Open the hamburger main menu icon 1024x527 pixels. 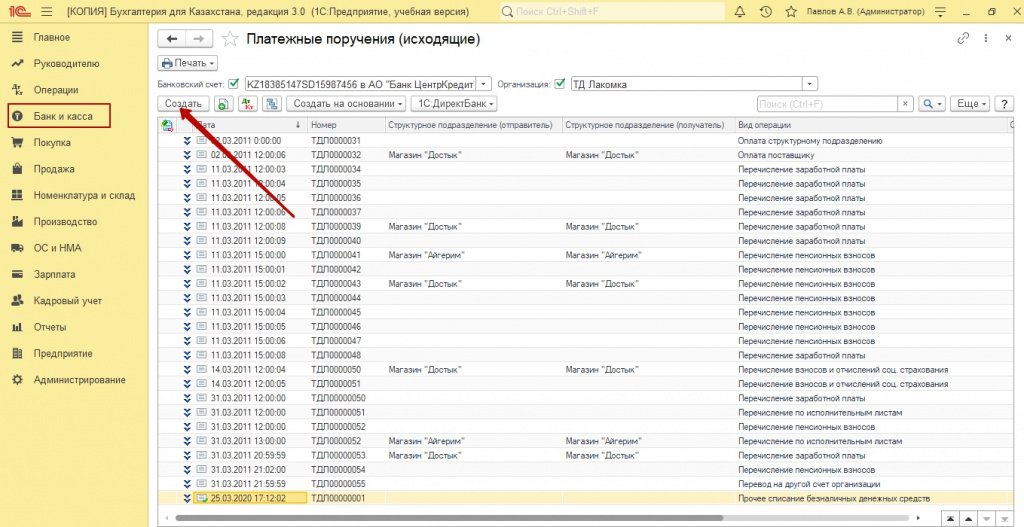click(x=46, y=12)
